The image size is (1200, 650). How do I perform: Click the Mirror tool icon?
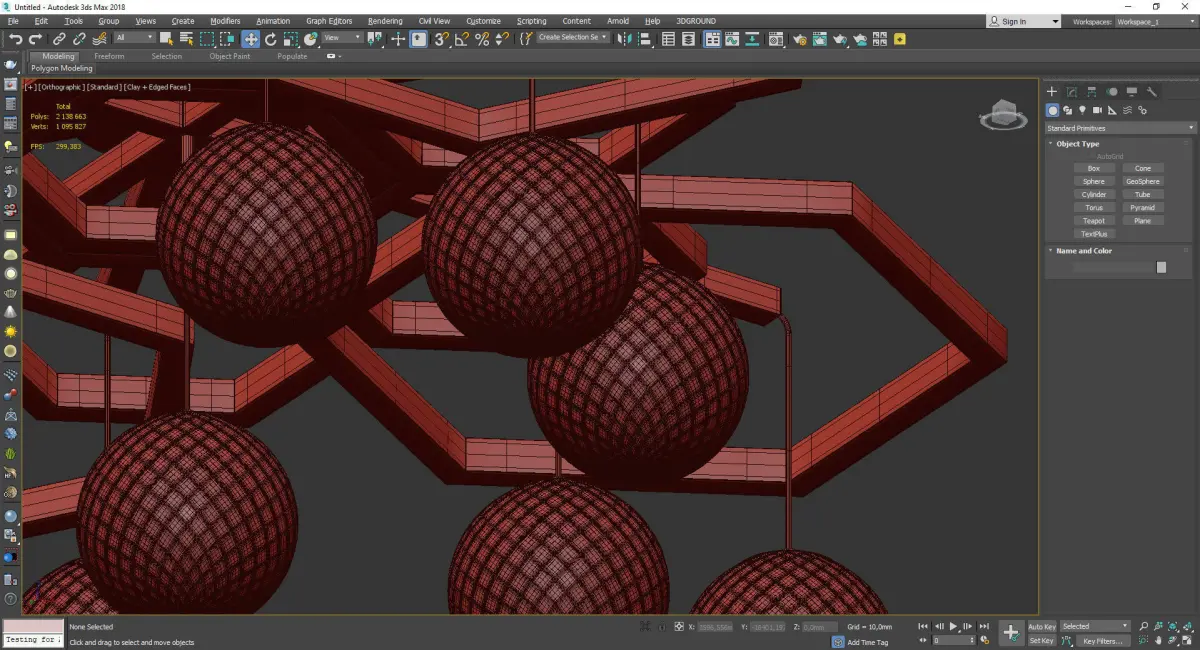coord(624,39)
